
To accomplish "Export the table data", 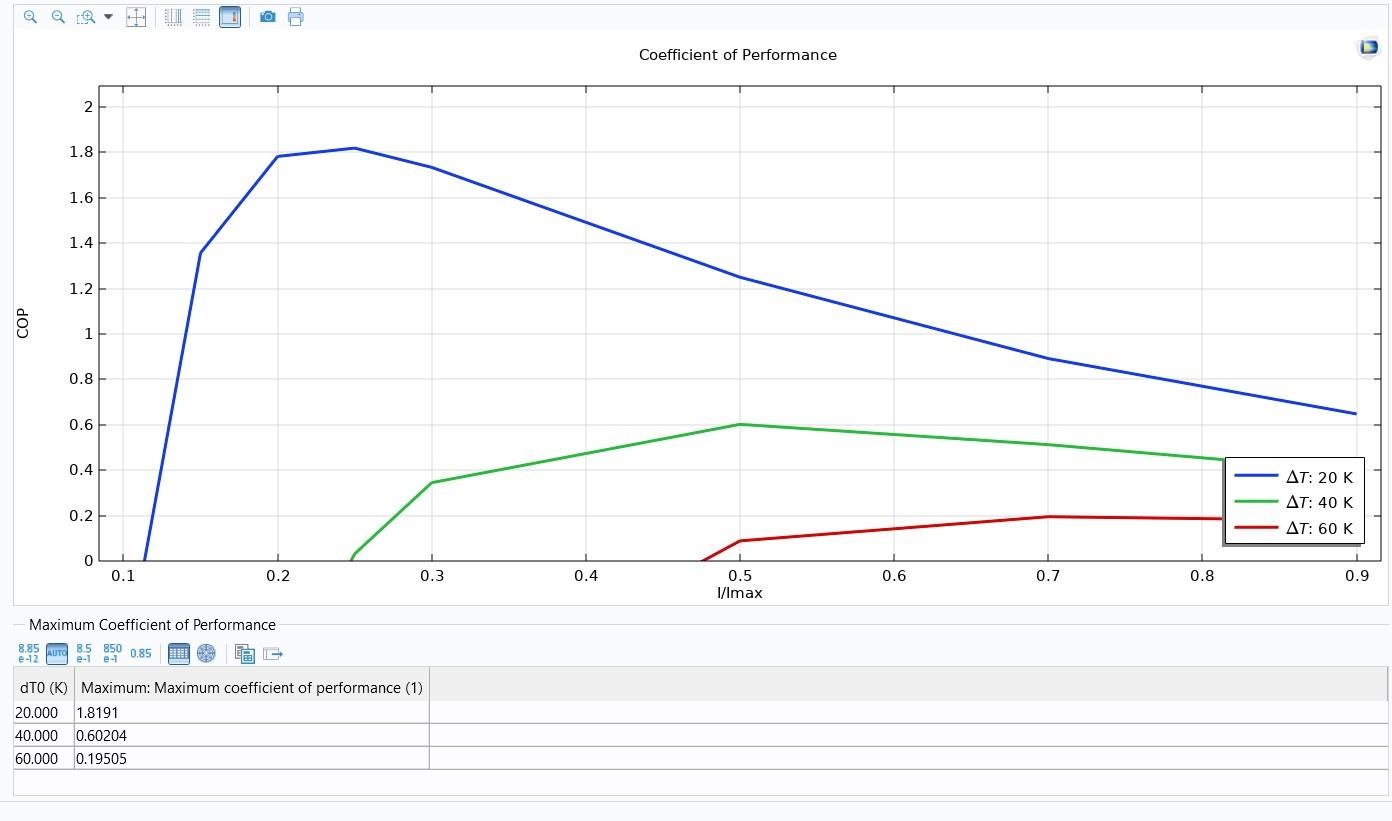I will click(x=273, y=653).
